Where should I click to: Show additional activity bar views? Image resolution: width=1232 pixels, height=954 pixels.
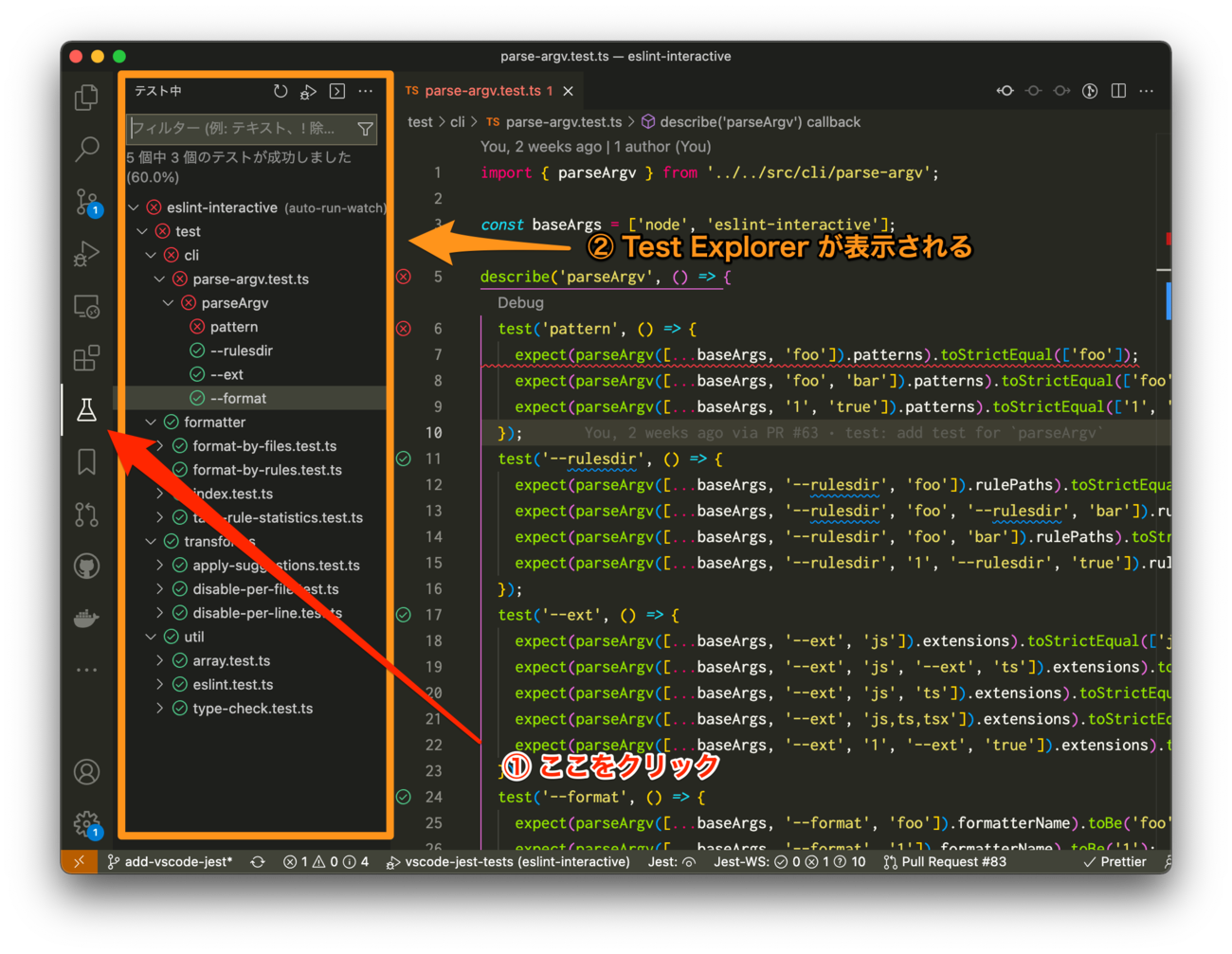86,670
